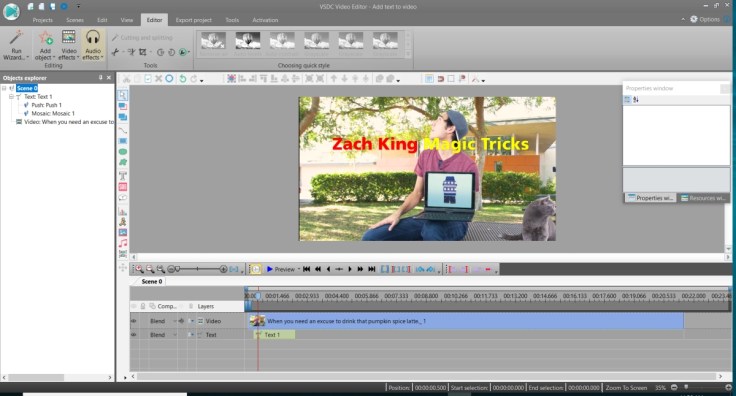Switch to the Properties window tab
The image size is (736, 396).
click(x=651, y=198)
